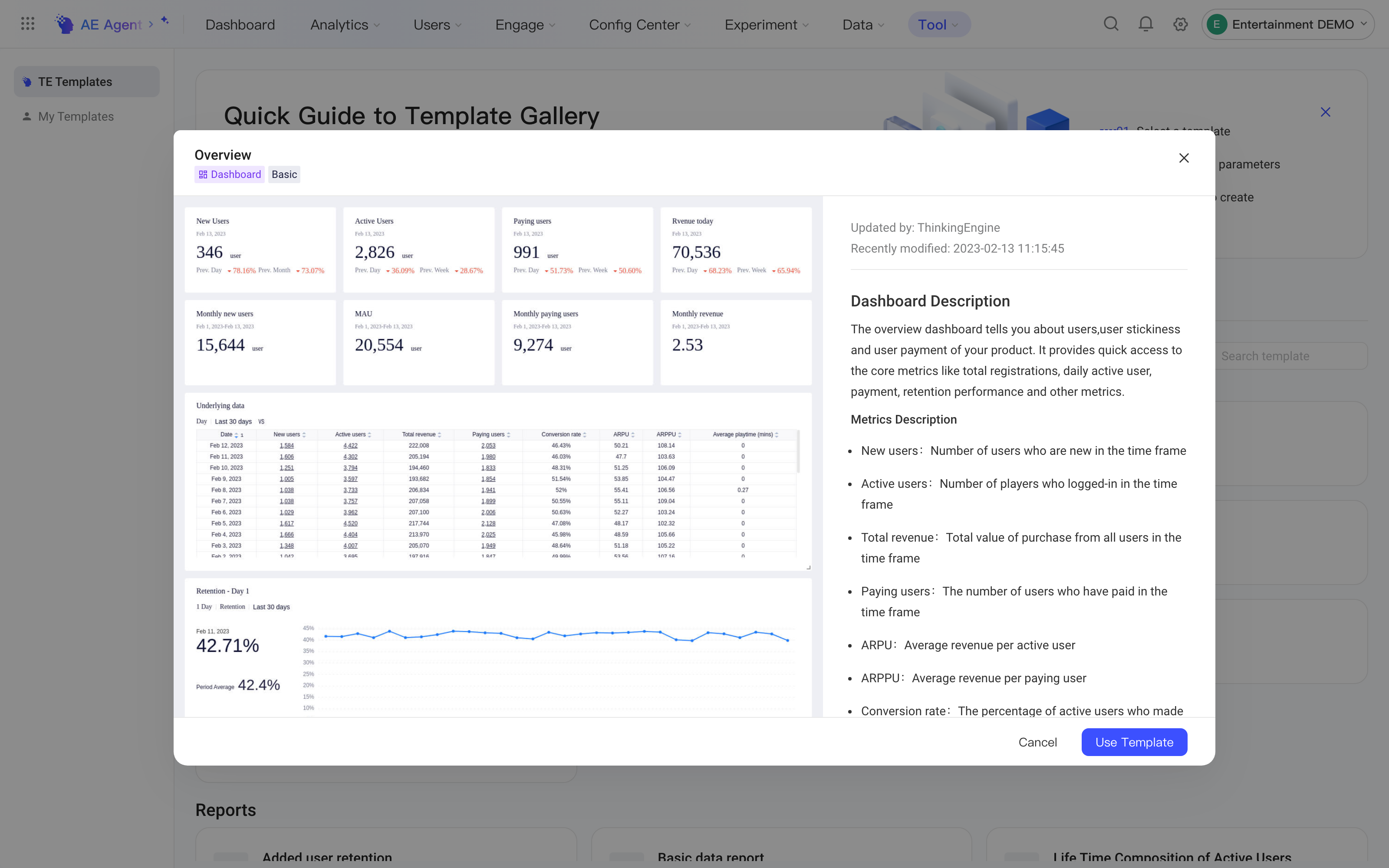Click the Rvenue today 70,536 card
This screenshot has height=868, width=1389.
pos(736,250)
